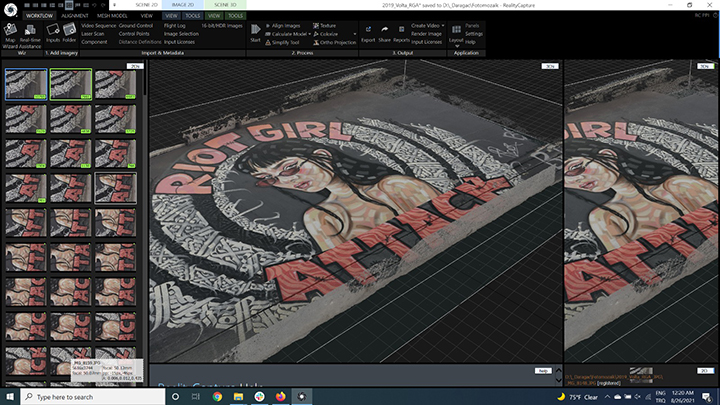Select the first image thumbnail with blue border
This screenshot has width=720, height=405.
tap(26, 84)
